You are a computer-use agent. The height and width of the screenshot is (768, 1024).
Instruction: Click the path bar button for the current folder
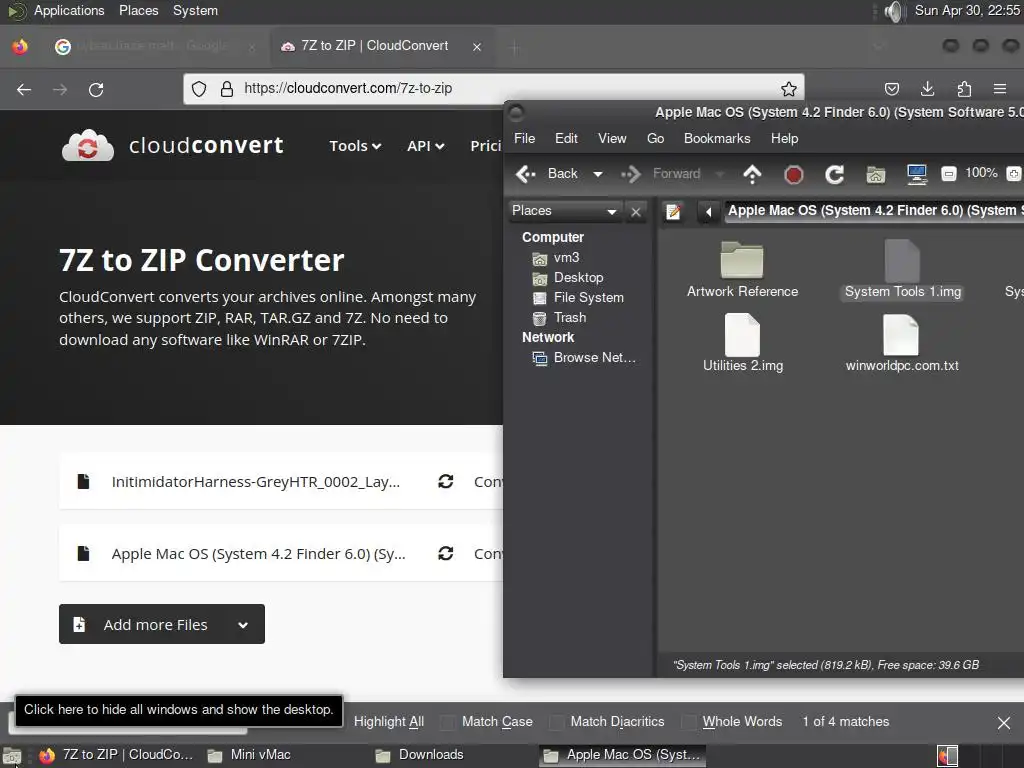click(874, 211)
